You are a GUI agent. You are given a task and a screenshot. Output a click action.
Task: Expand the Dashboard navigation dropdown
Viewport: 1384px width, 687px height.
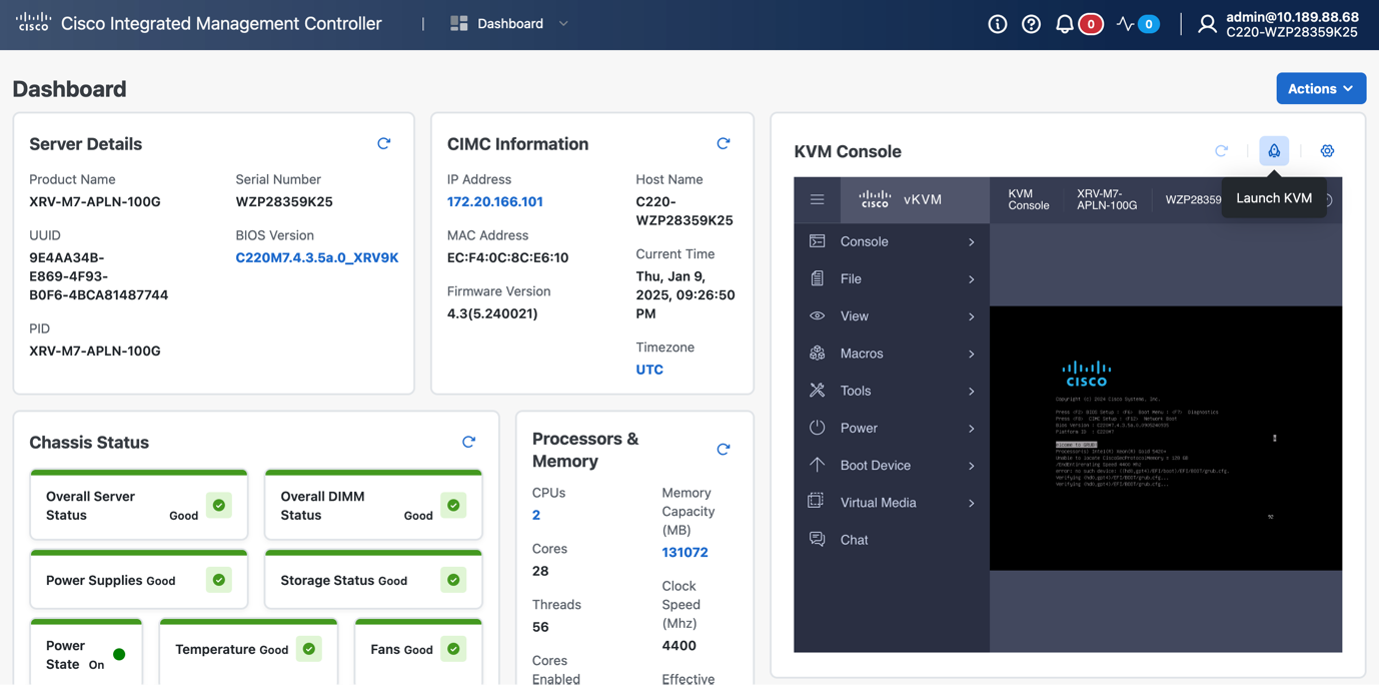pyautogui.click(x=563, y=22)
